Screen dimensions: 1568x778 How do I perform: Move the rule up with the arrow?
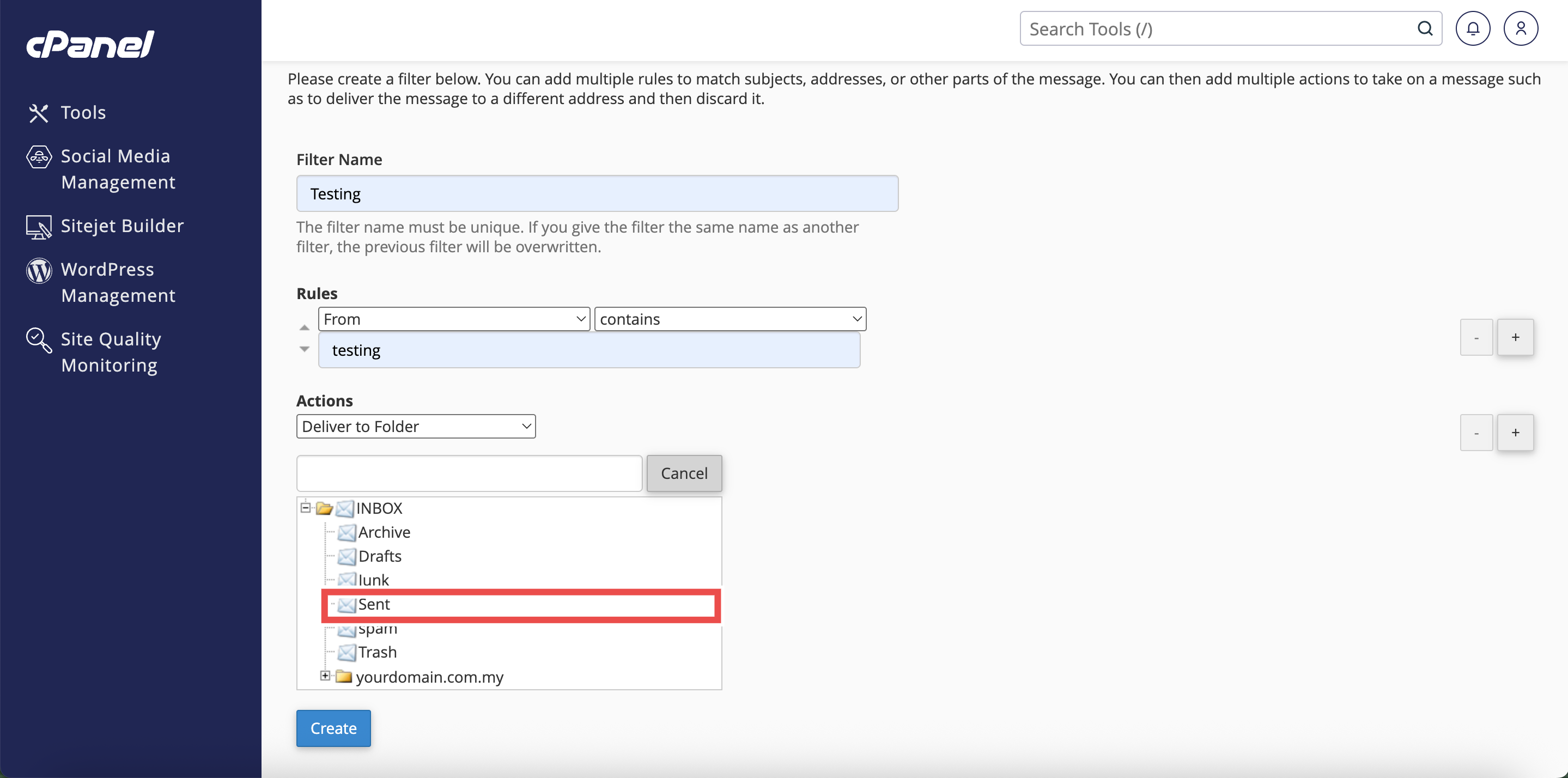point(305,328)
